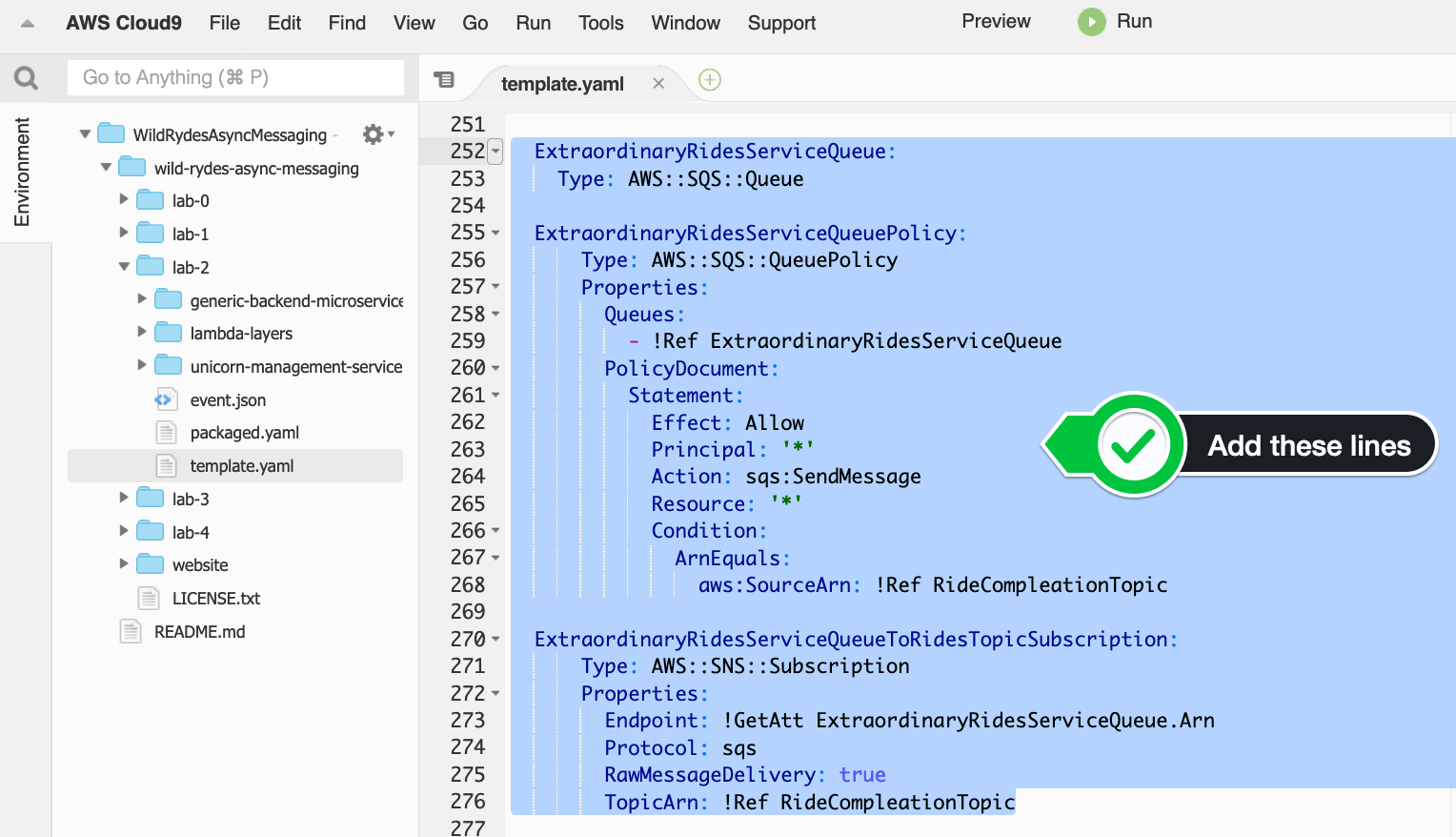1456x837 pixels.
Task: Expand the website folder
Action: tap(123, 563)
